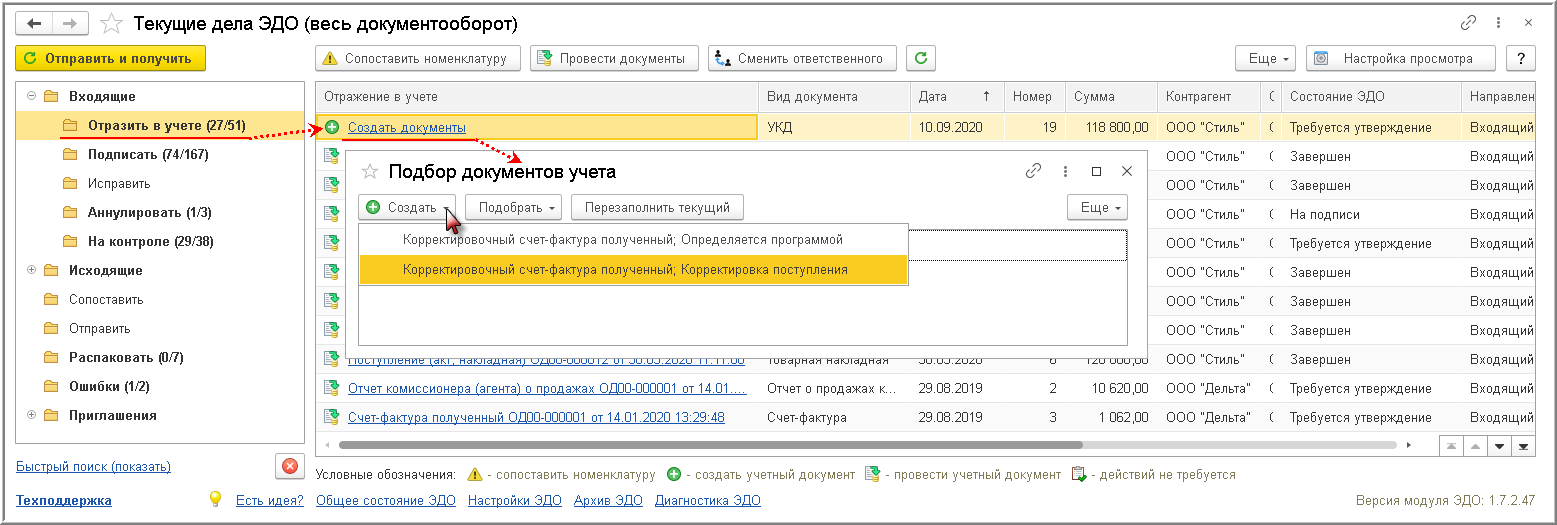The image size is (1557, 525).
Task: Open help with the question mark button
Action: click(x=1521, y=58)
